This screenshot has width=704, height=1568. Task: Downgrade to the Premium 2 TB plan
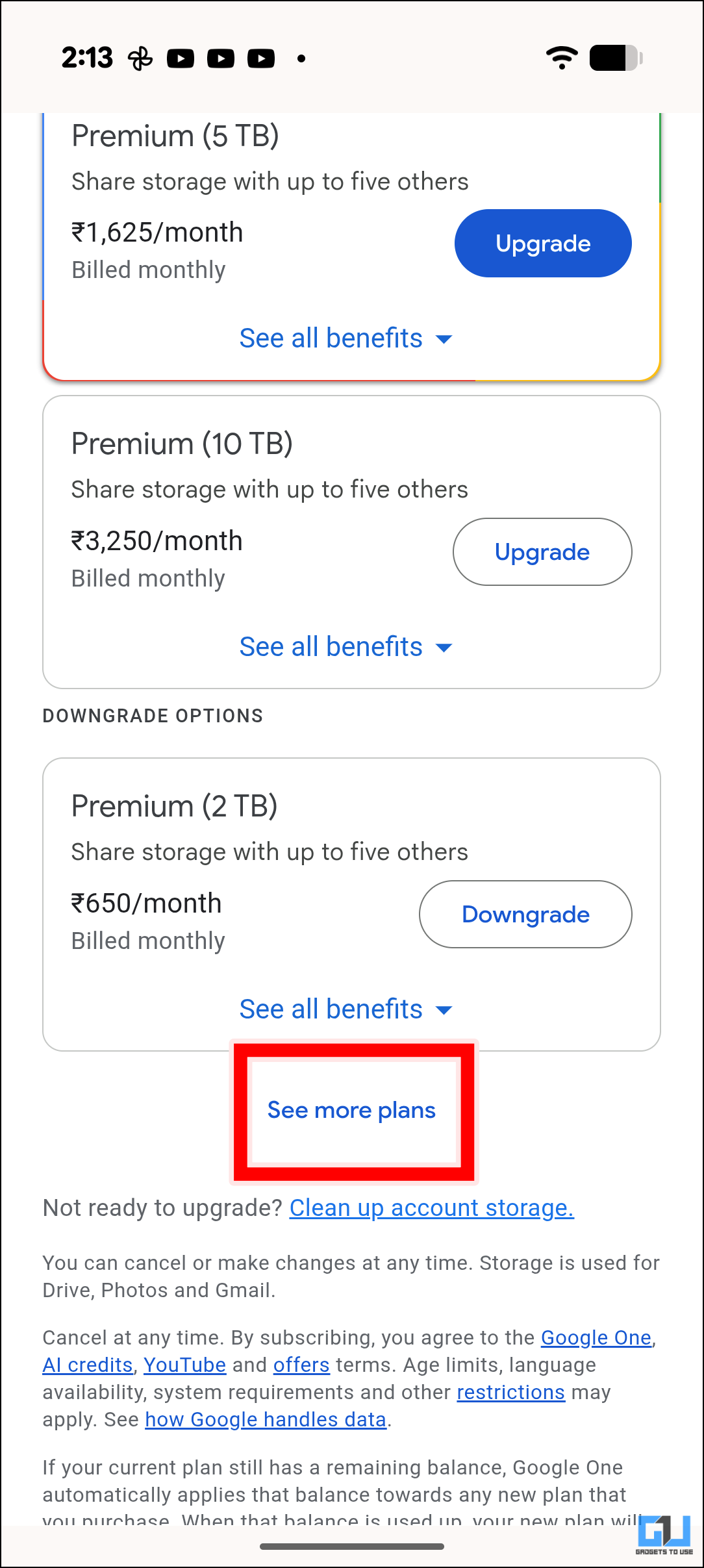(525, 915)
